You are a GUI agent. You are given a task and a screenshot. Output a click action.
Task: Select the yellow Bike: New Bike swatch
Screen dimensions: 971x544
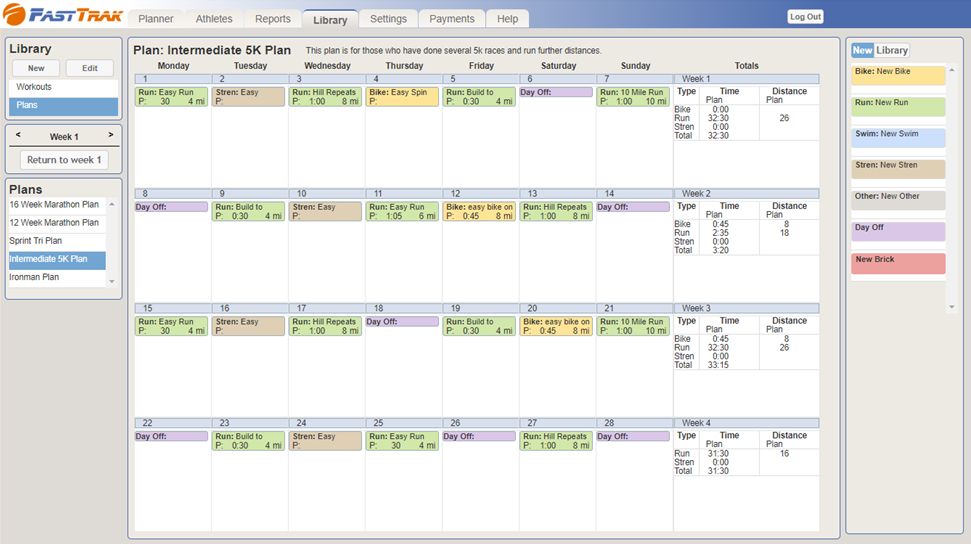coord(897,76)
